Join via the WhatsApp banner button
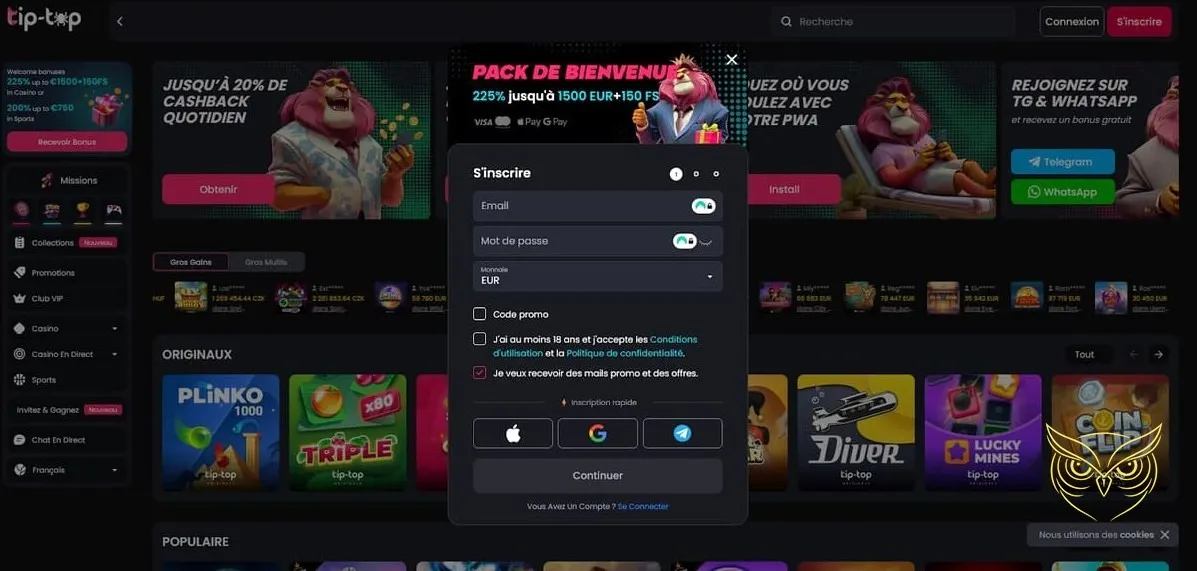 [1063, 192]
